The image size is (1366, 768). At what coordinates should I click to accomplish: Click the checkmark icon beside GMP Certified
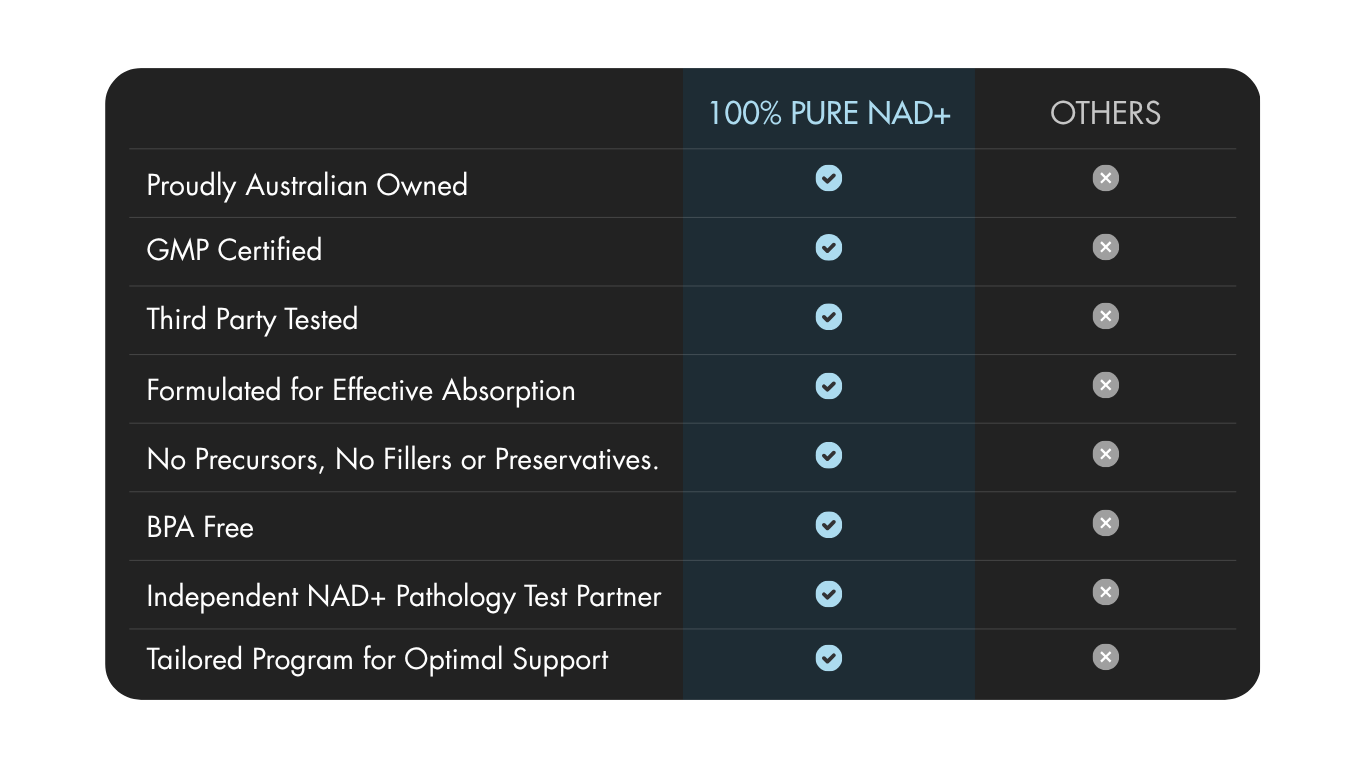point(829,248)
